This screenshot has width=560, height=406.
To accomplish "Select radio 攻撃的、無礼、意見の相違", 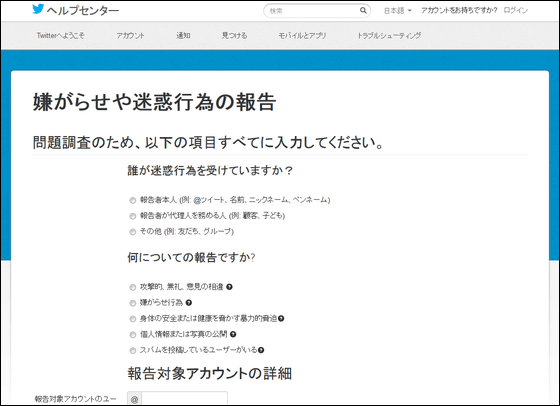I will click(x=133, y=287).
